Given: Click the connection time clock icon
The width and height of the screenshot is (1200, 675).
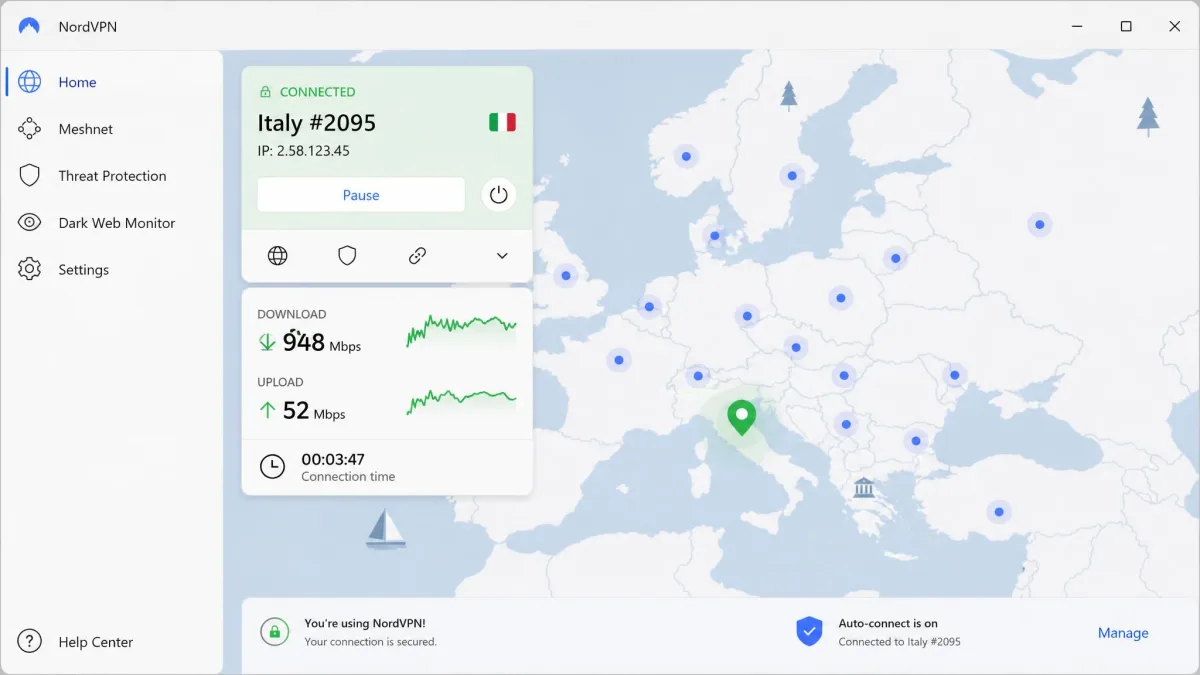Looking at the screenshot, I should 272,466.
